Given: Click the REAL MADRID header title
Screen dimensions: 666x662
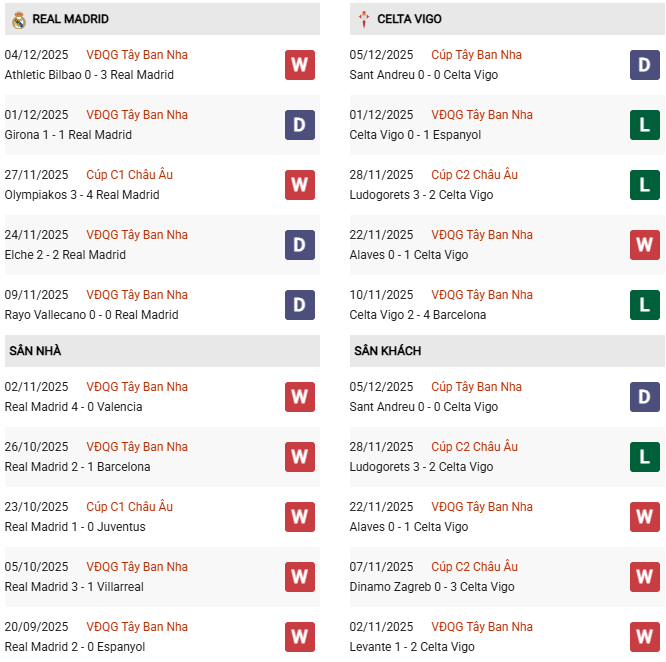Looking at the screenshot, I should point(70,19).
